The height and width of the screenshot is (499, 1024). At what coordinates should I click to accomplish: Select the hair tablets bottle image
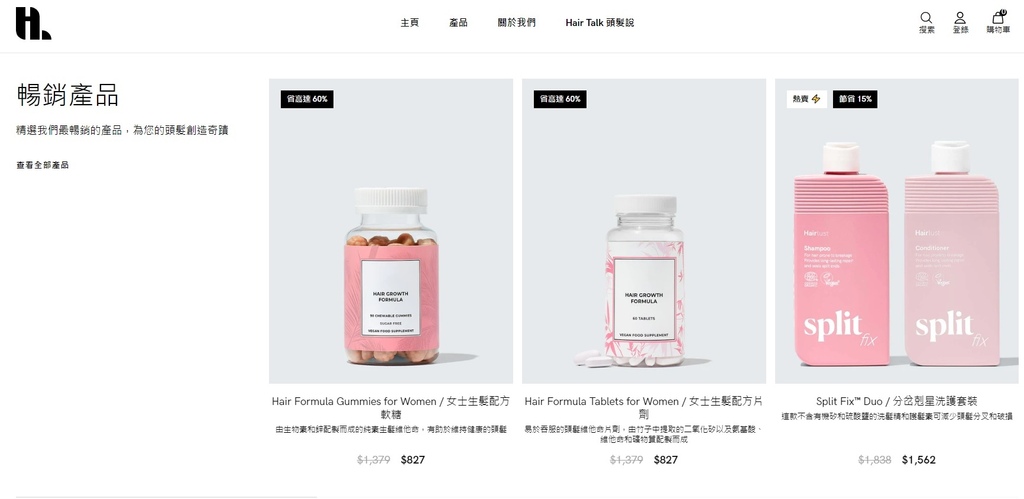[x=643, y=231]
